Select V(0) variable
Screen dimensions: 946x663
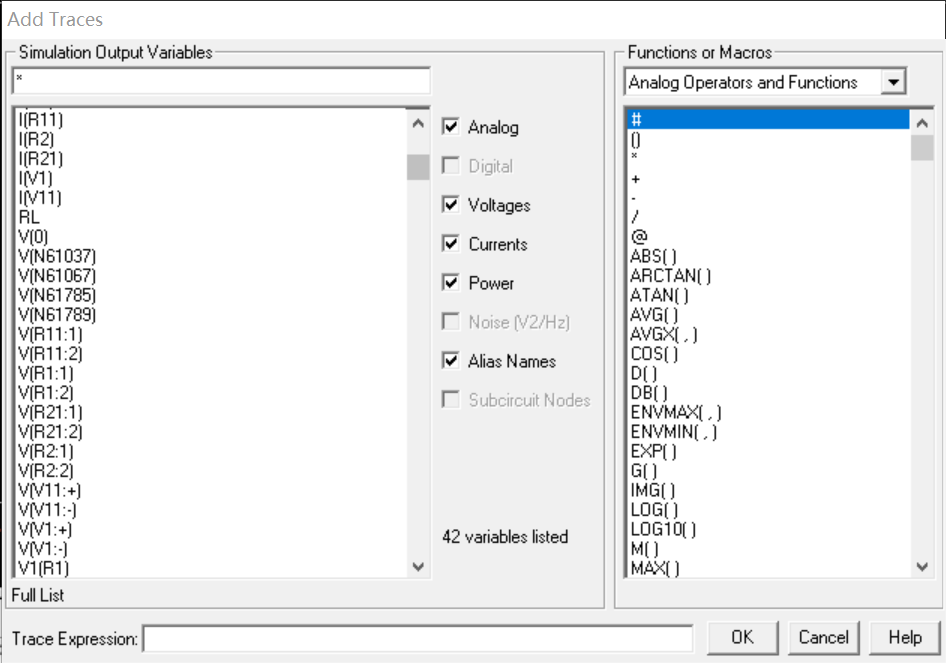tap(33, 237)
